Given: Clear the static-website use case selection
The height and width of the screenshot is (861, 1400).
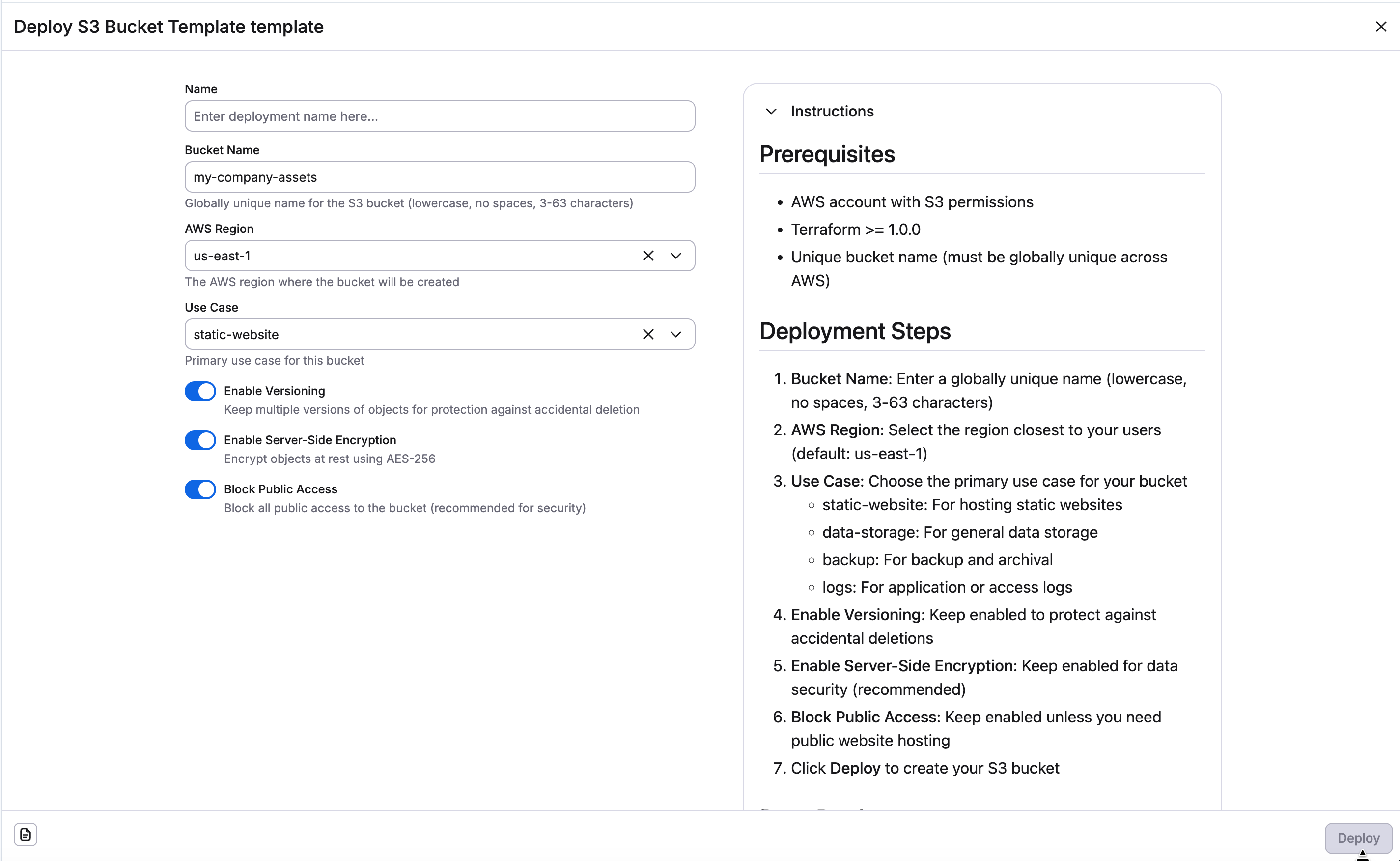Looking at the screenshot, I should pos(648,334).
